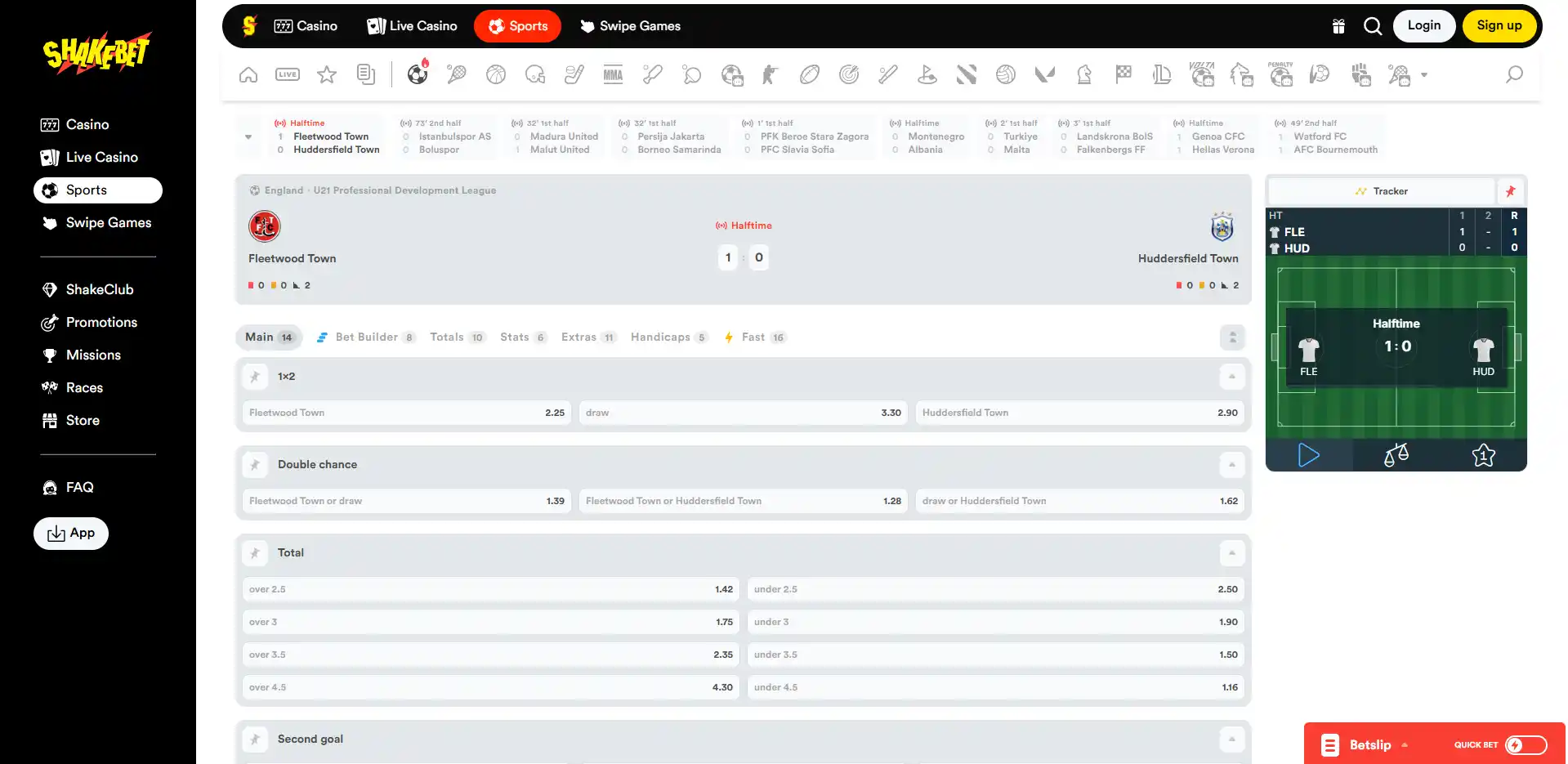
Task: Select the soccer ball sport icon
Action: point(418,74)
